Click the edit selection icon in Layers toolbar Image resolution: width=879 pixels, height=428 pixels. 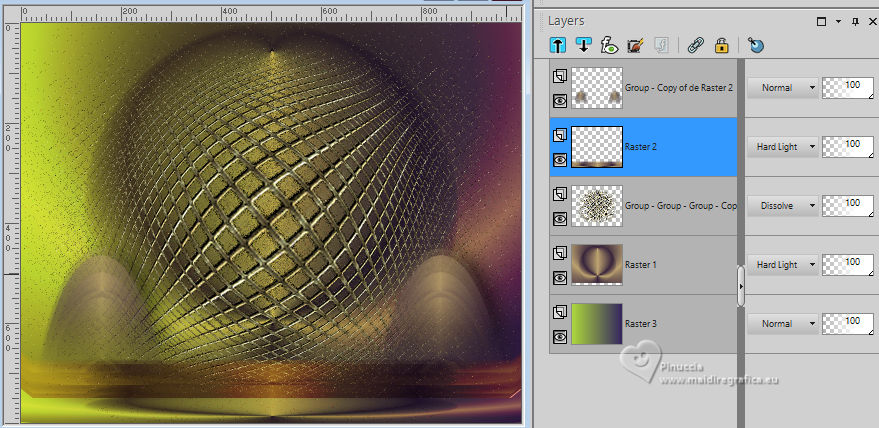pos(635,45)
